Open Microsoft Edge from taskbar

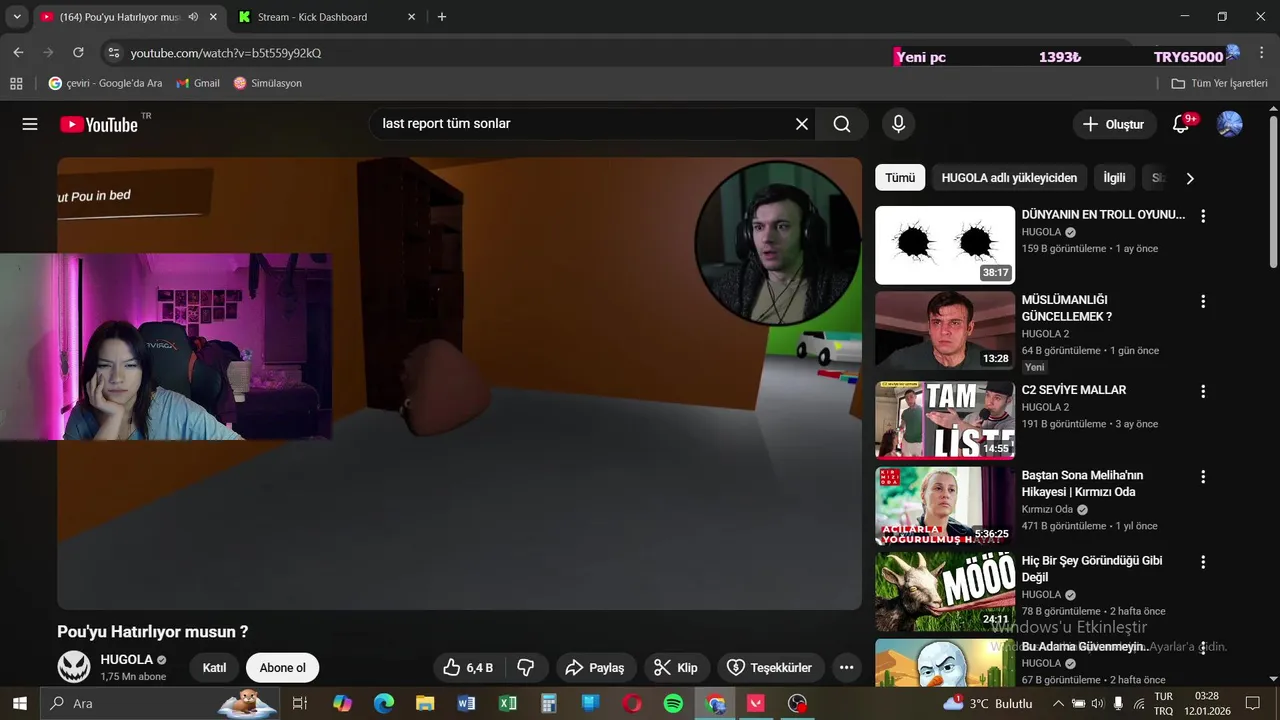click(x=384, y=703)
